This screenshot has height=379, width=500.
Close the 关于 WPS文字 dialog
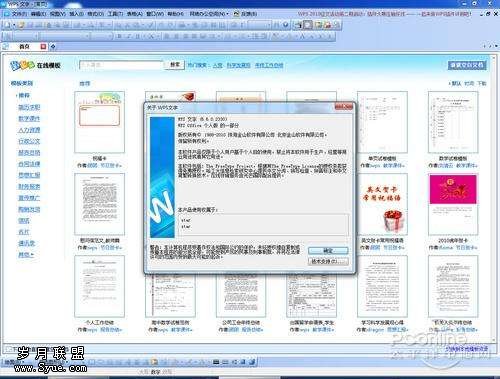343,107
